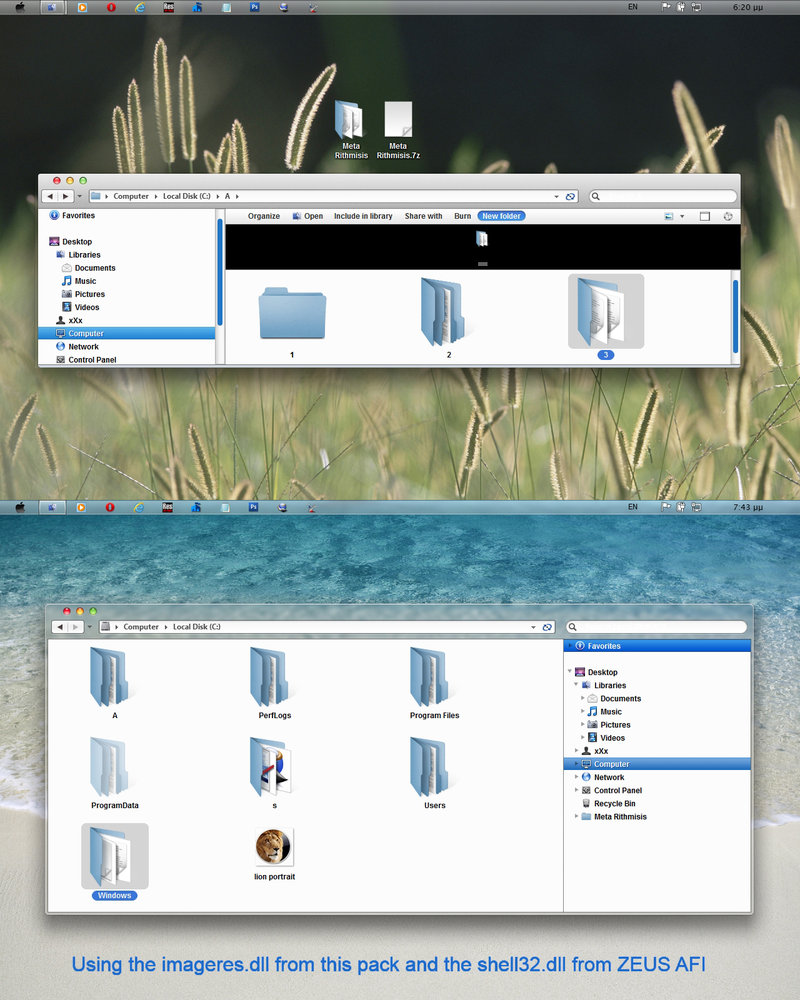Open Opera from the 6:20 taskbar

[111, 8]
